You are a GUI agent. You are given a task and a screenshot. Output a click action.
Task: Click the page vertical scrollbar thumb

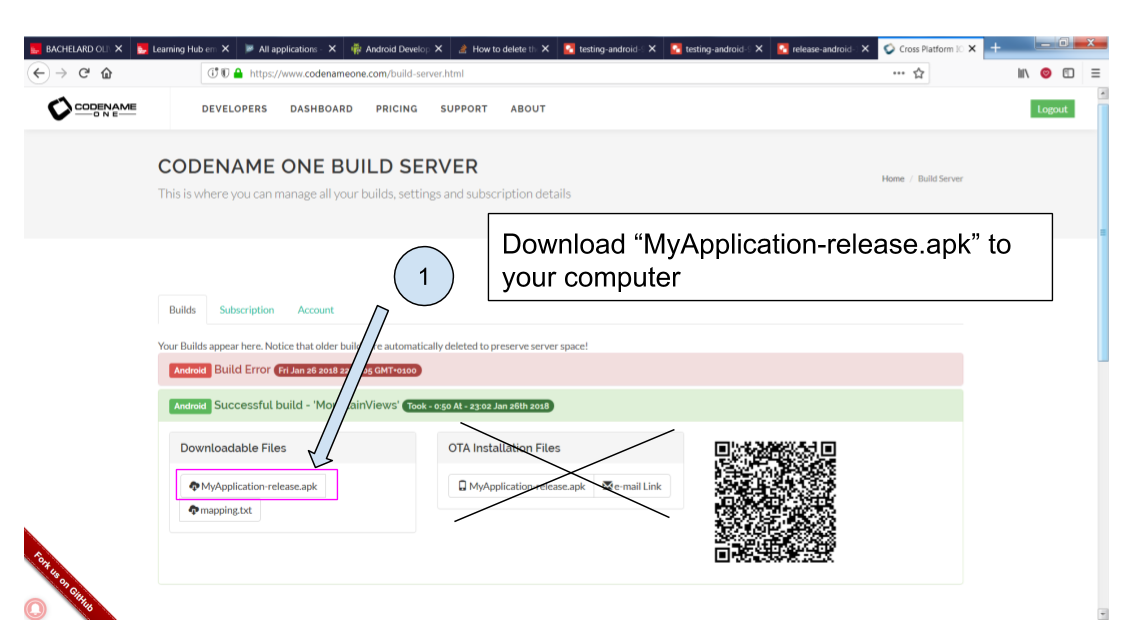(1103, 232)
